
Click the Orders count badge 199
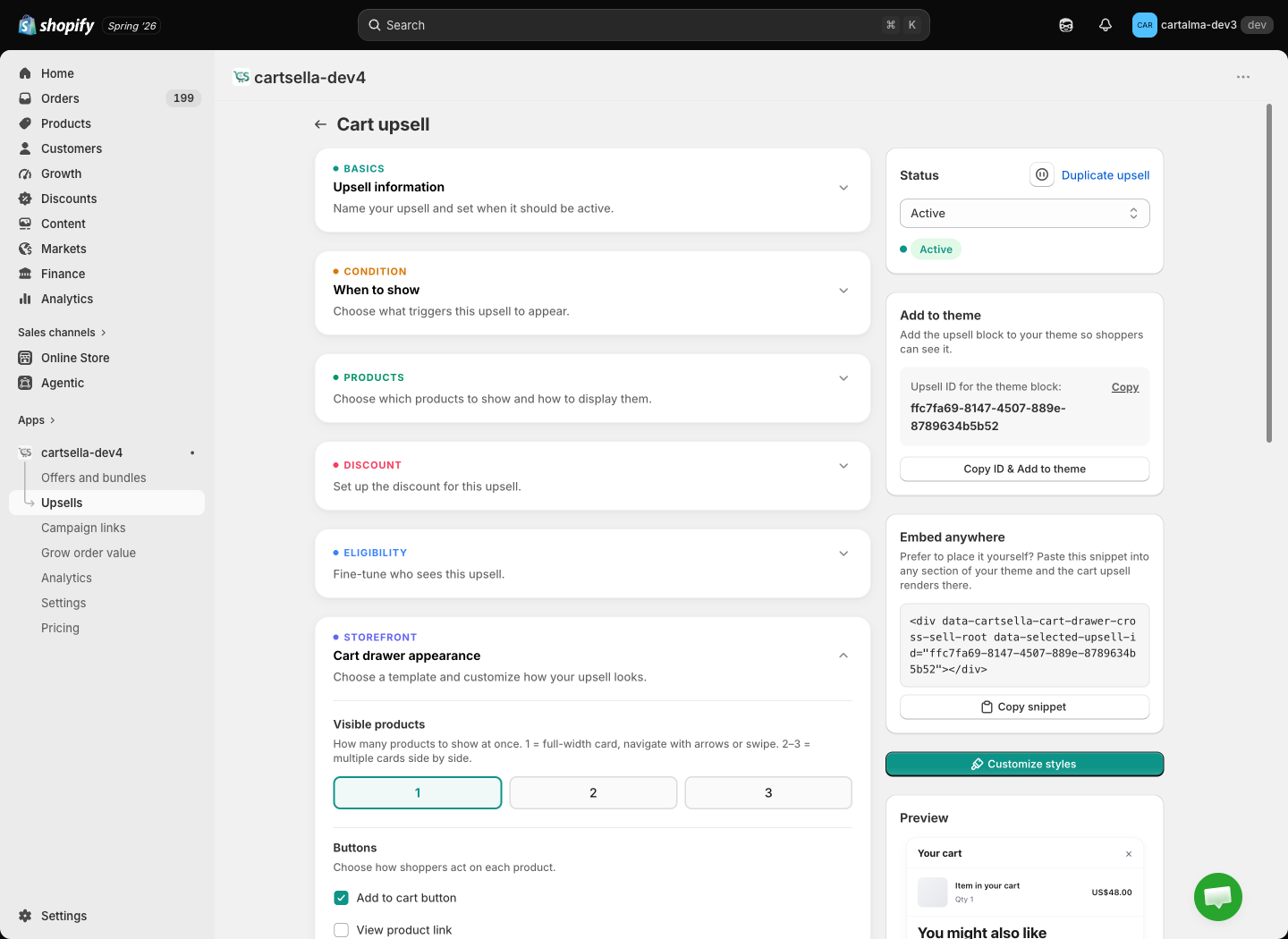click(183, 98)
